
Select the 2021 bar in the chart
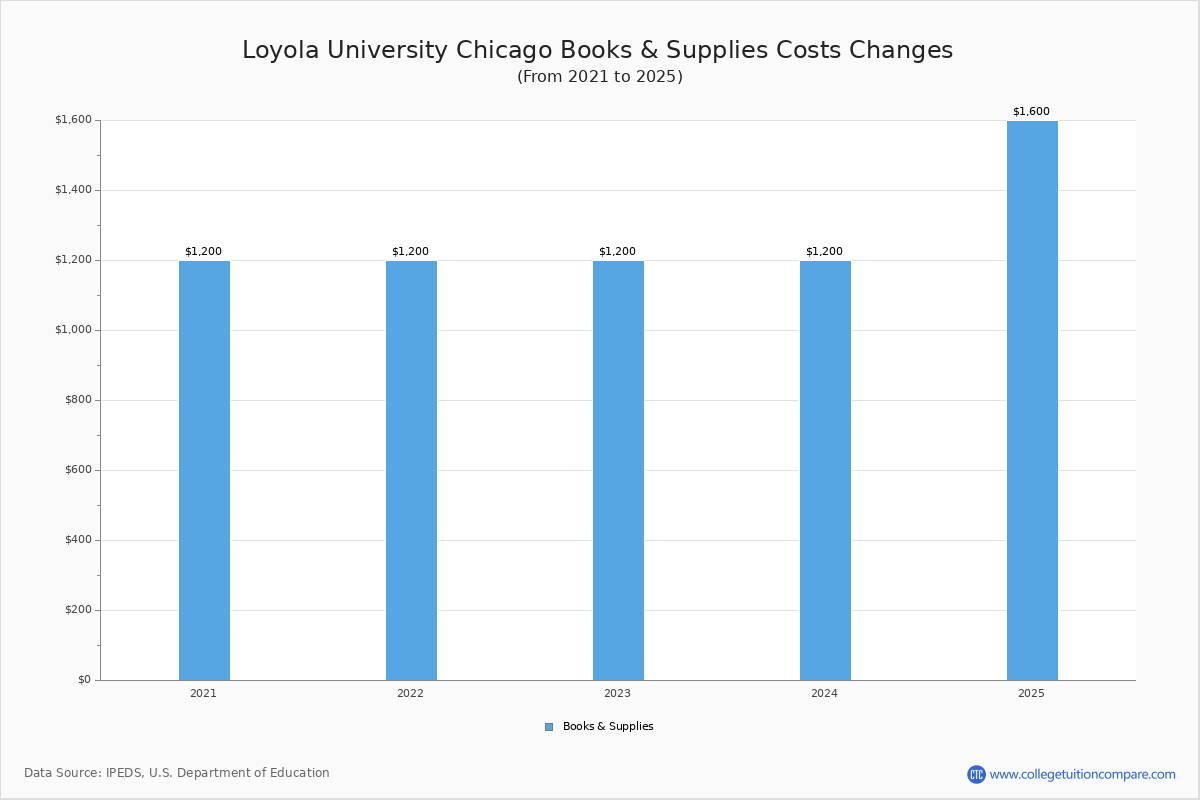pos(204,470)
